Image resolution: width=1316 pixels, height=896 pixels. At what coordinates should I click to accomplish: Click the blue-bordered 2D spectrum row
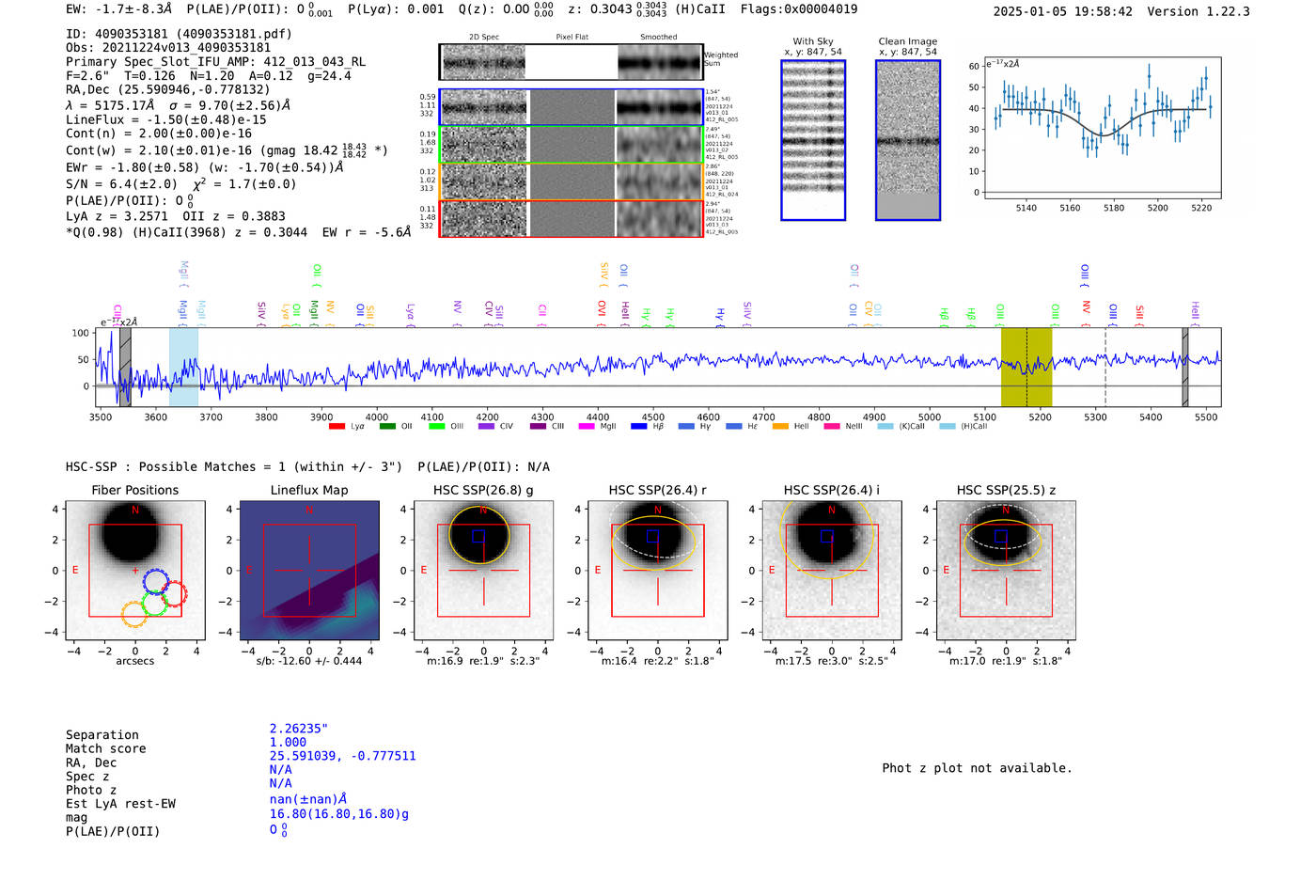572,107
